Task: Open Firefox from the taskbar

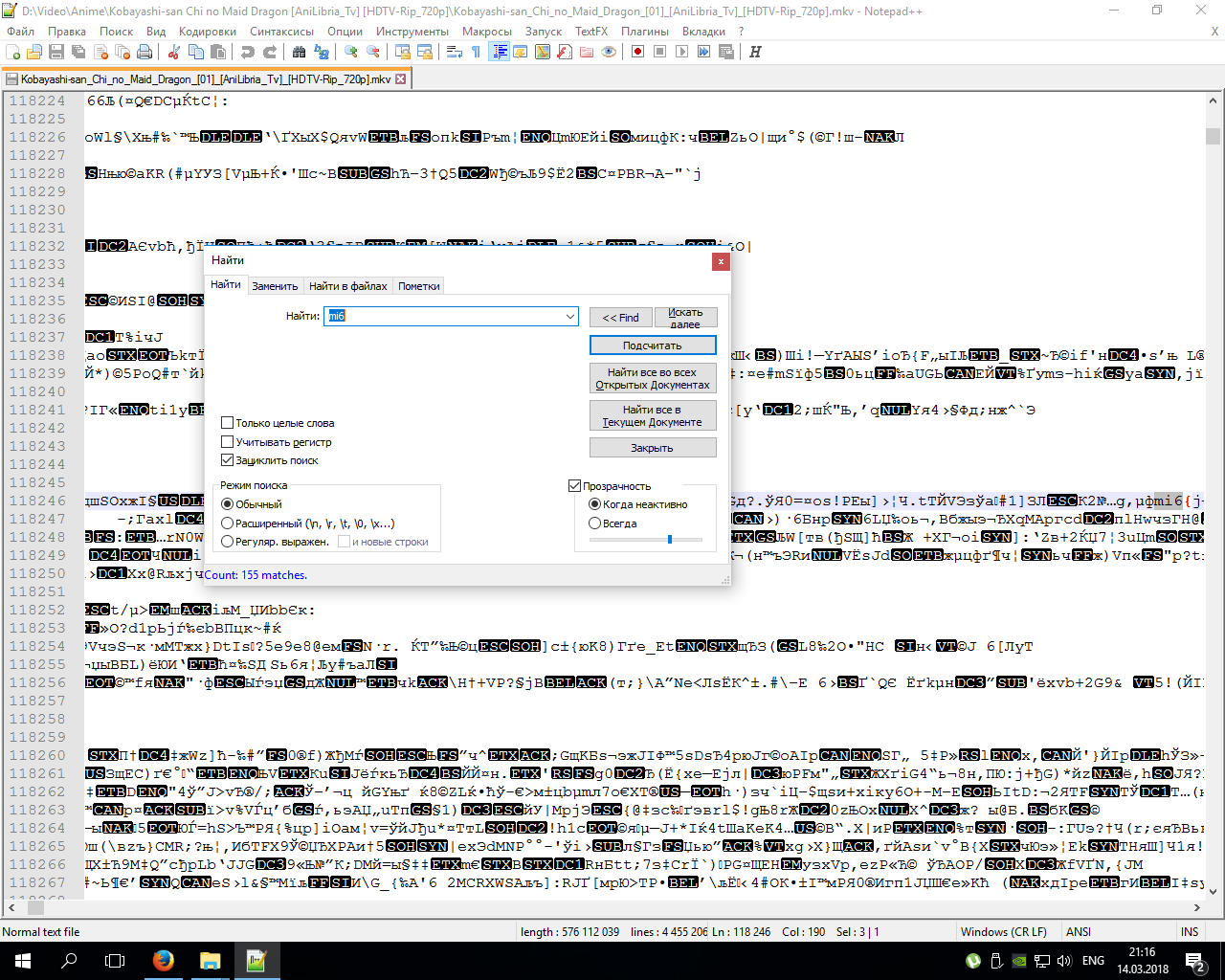Action: (164, 961)
